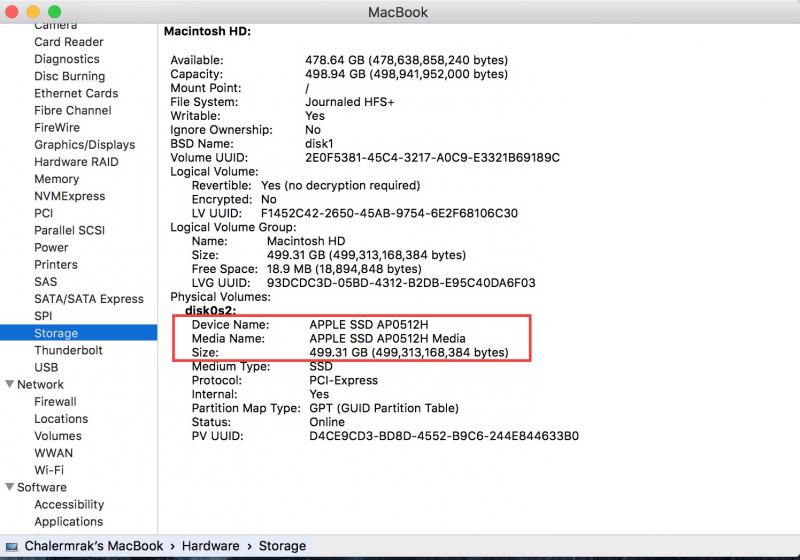
Task: Click the LVG UUID value 93DCDC3D-05BD-4312-B2DB-E95C40DA6F03
Action: tap(401, 283)
